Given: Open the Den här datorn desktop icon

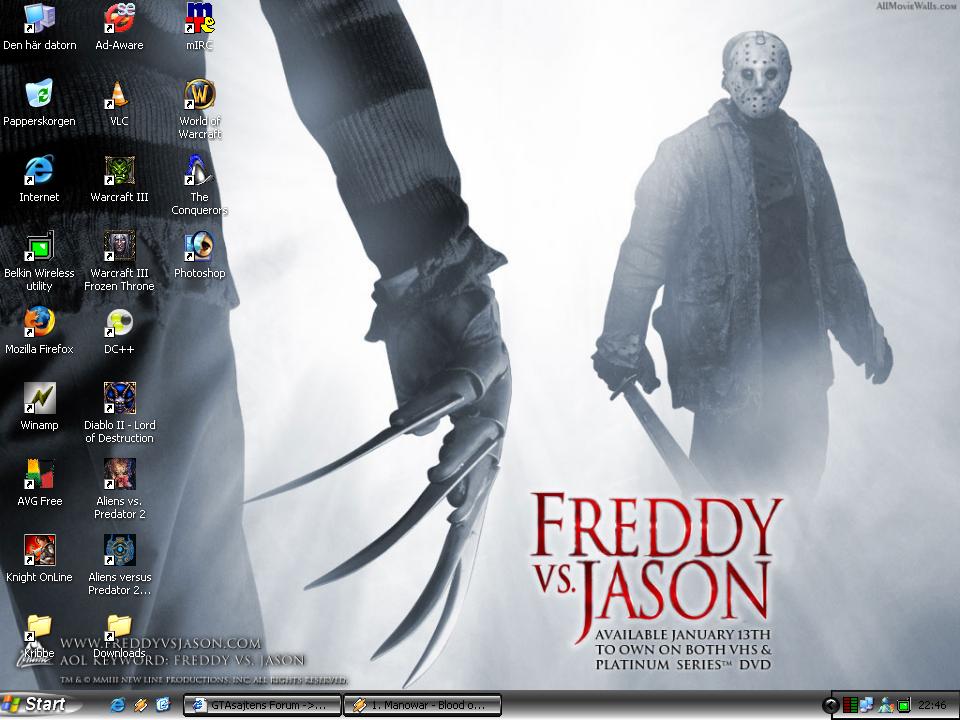Looking at the screenshot, I should pyautogui.click(x=40, y=28).
